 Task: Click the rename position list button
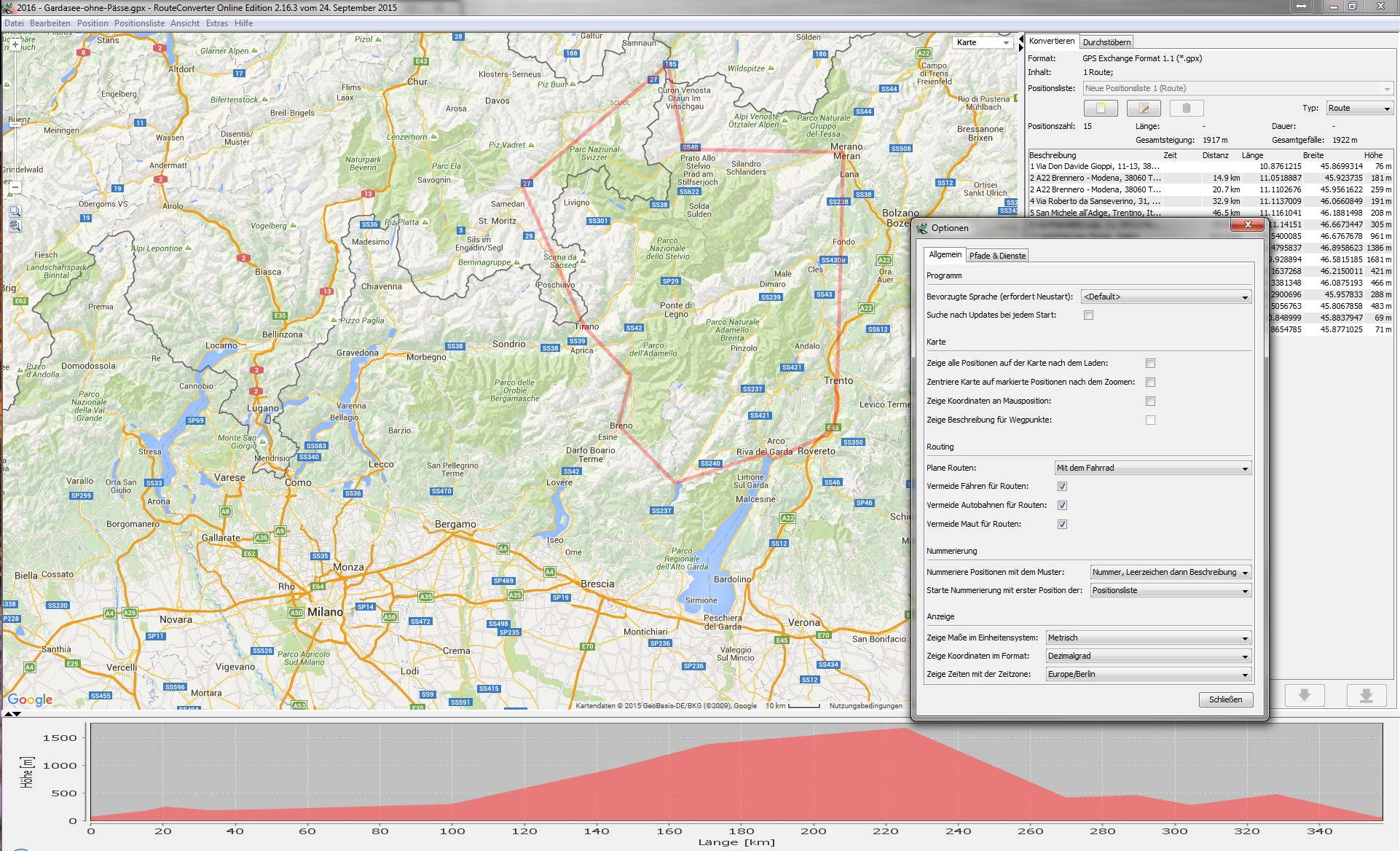(1143, 109)
